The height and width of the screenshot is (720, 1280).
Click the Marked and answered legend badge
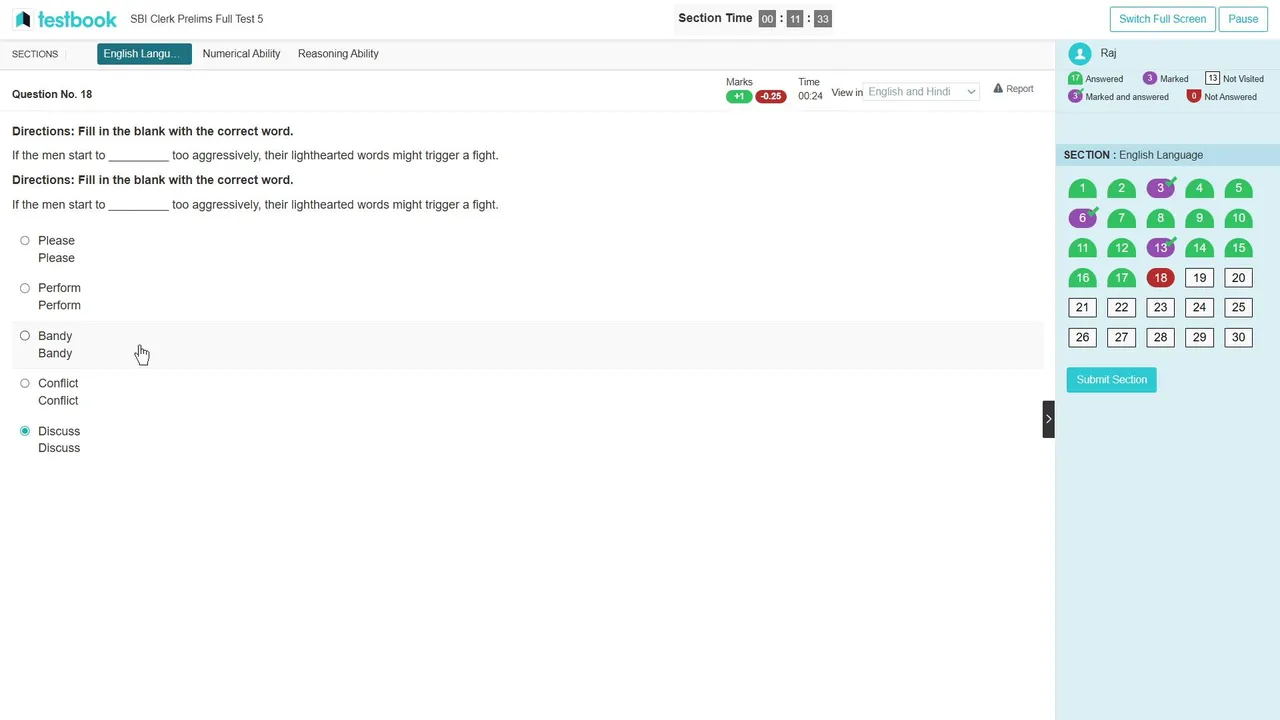[1076, 96]
